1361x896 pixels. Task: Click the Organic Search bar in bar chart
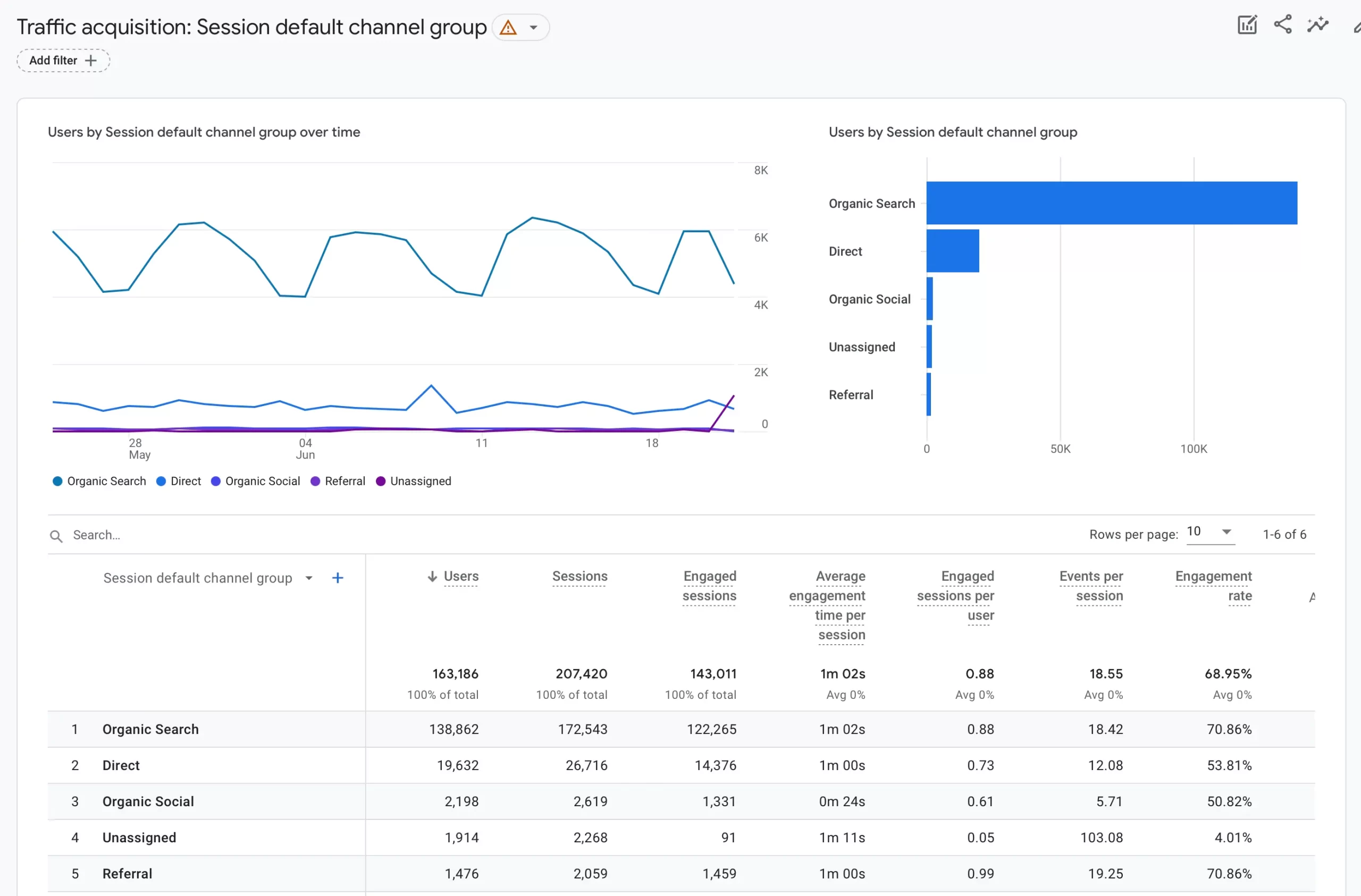coord(1111,204)
